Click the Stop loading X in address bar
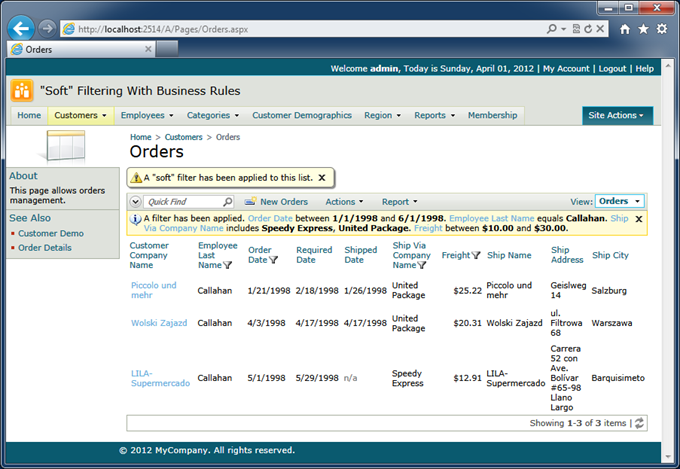Image resolution: width=680 pixels, height=469 pixels. point(600,29)
